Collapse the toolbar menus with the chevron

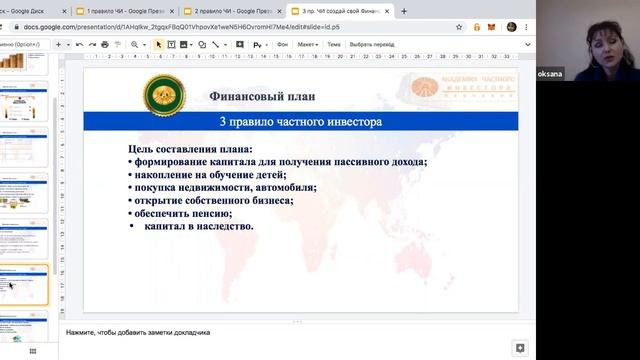tap(528, 44)
